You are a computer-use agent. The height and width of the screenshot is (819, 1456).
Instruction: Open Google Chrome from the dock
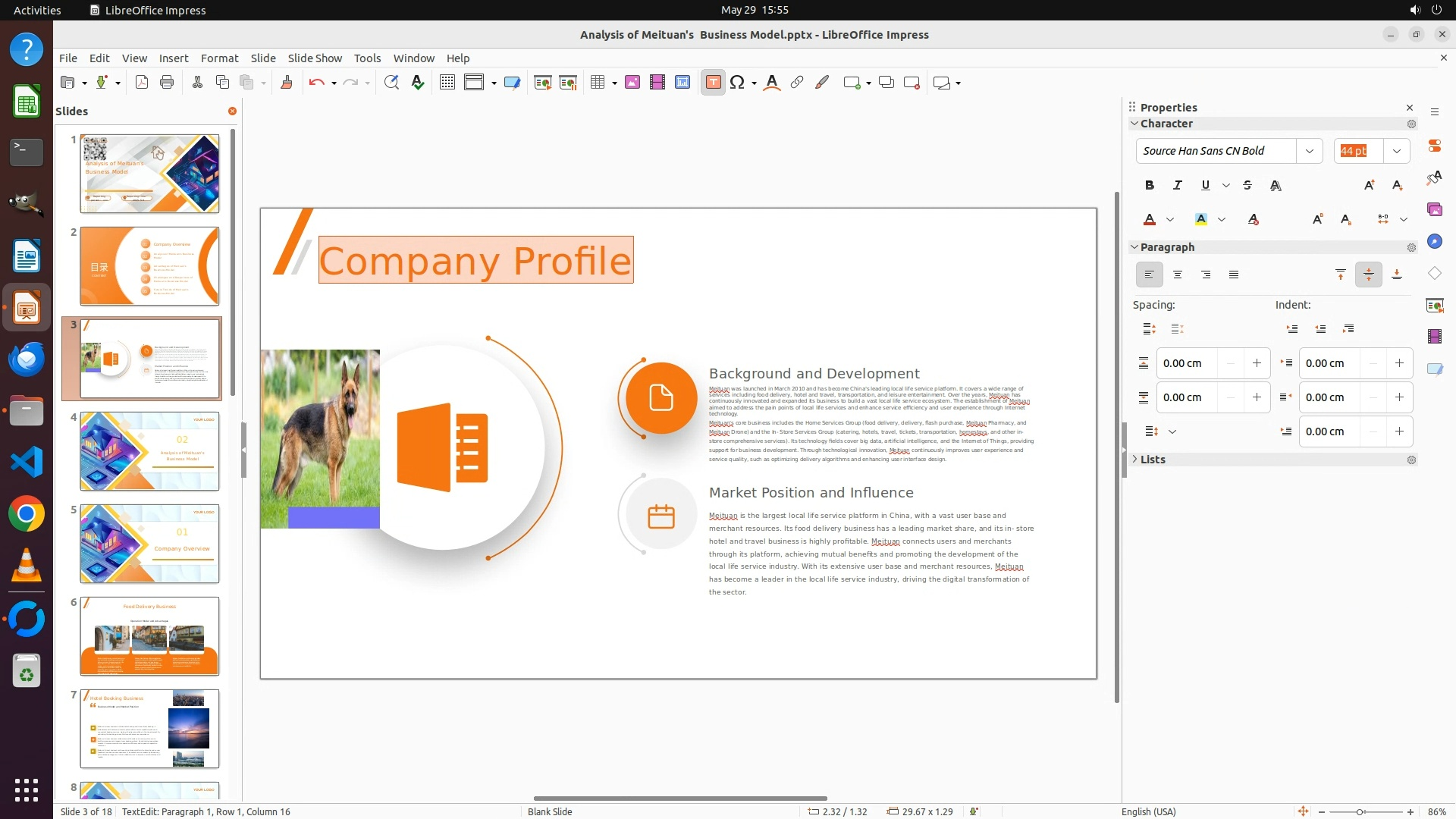pos(27,514)
